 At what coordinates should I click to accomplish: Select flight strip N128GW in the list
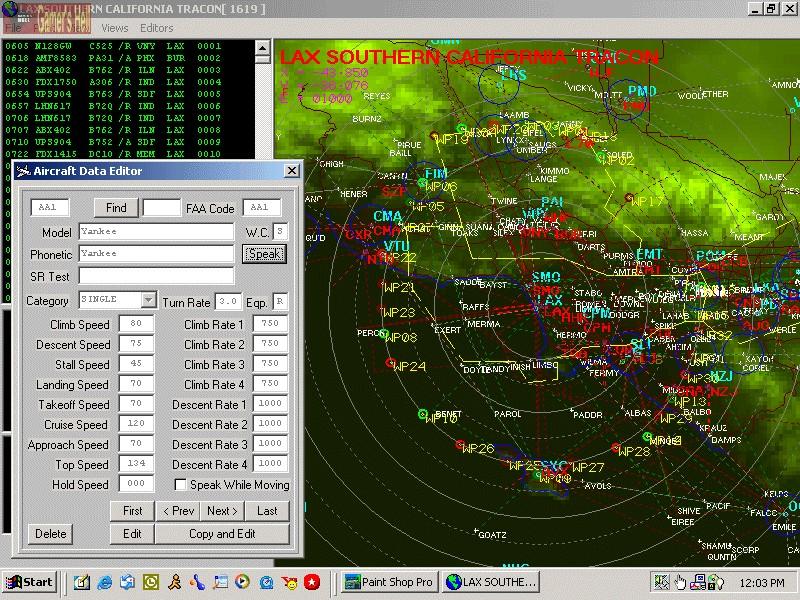coord(113,46)
